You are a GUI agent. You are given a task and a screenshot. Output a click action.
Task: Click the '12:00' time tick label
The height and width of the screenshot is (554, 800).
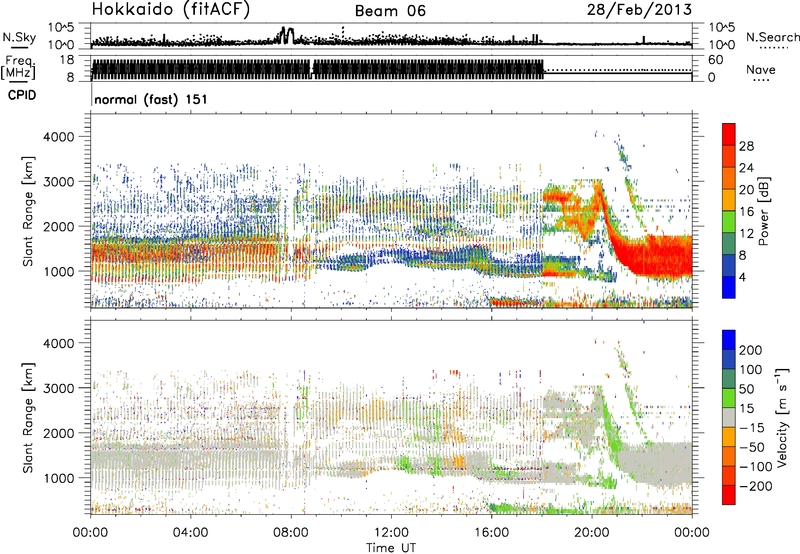coord(391,533)
